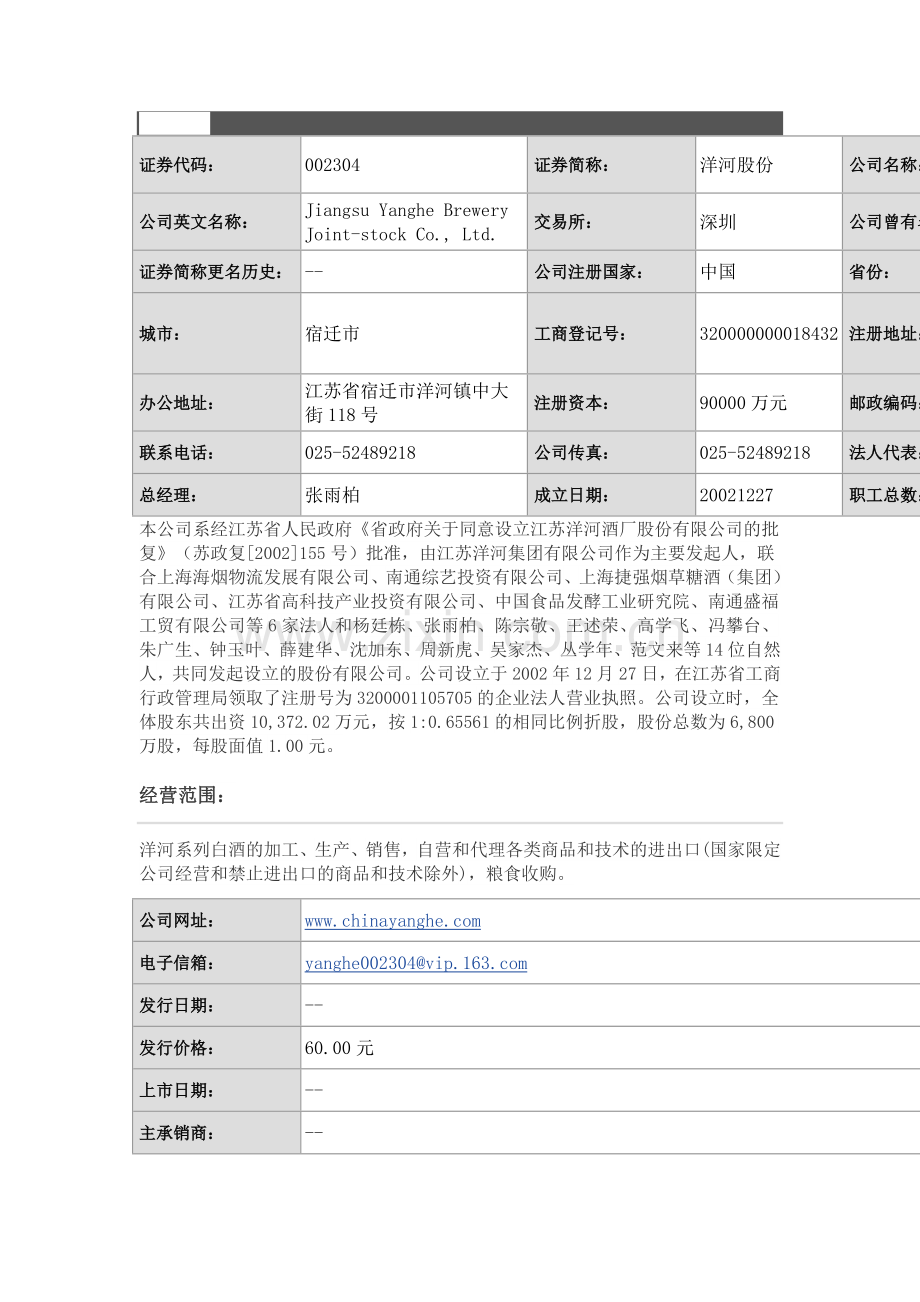This screenshot has height=1302, width=920.
Task: Click the 总经理 label cell
Action: pos(216,495)
